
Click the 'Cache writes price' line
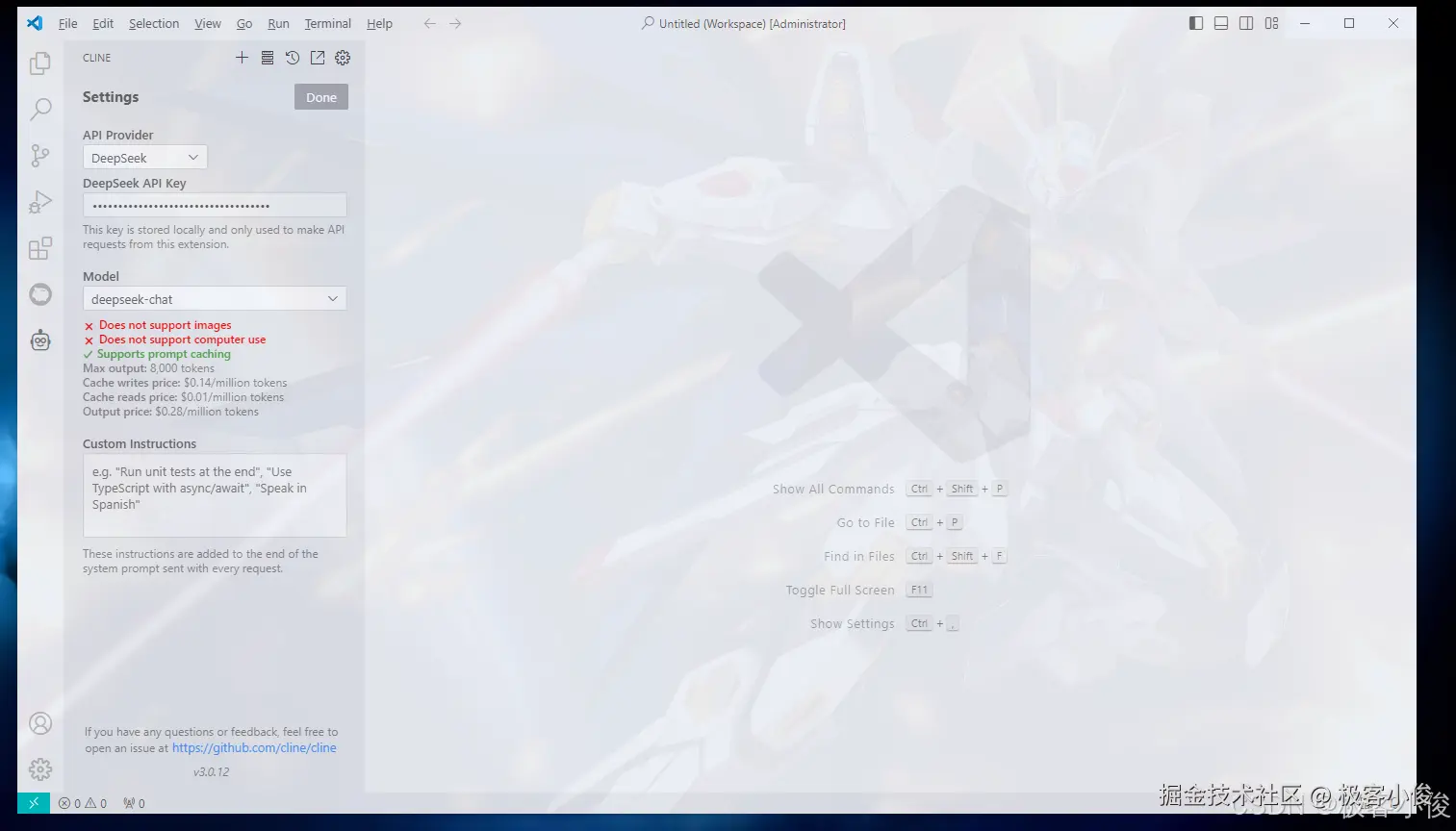coord(185,383)
